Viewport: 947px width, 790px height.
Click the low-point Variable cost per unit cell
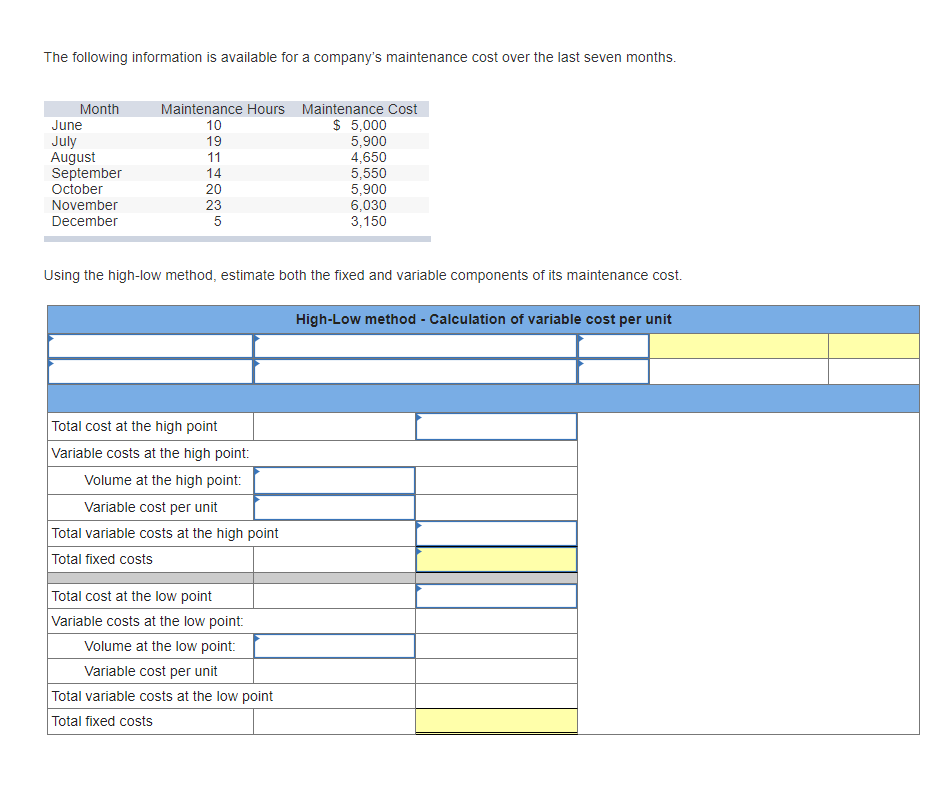point(335,671)
